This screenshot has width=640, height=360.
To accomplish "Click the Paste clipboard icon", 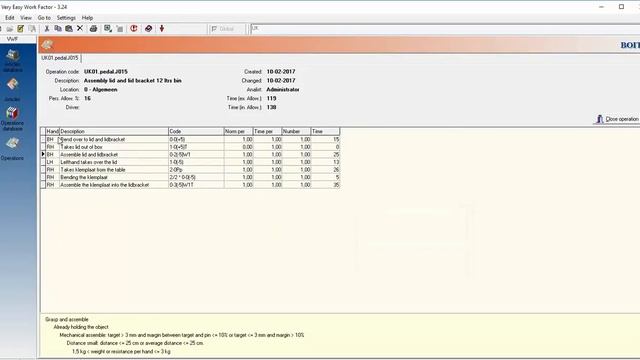I will (x=69, y=29).
